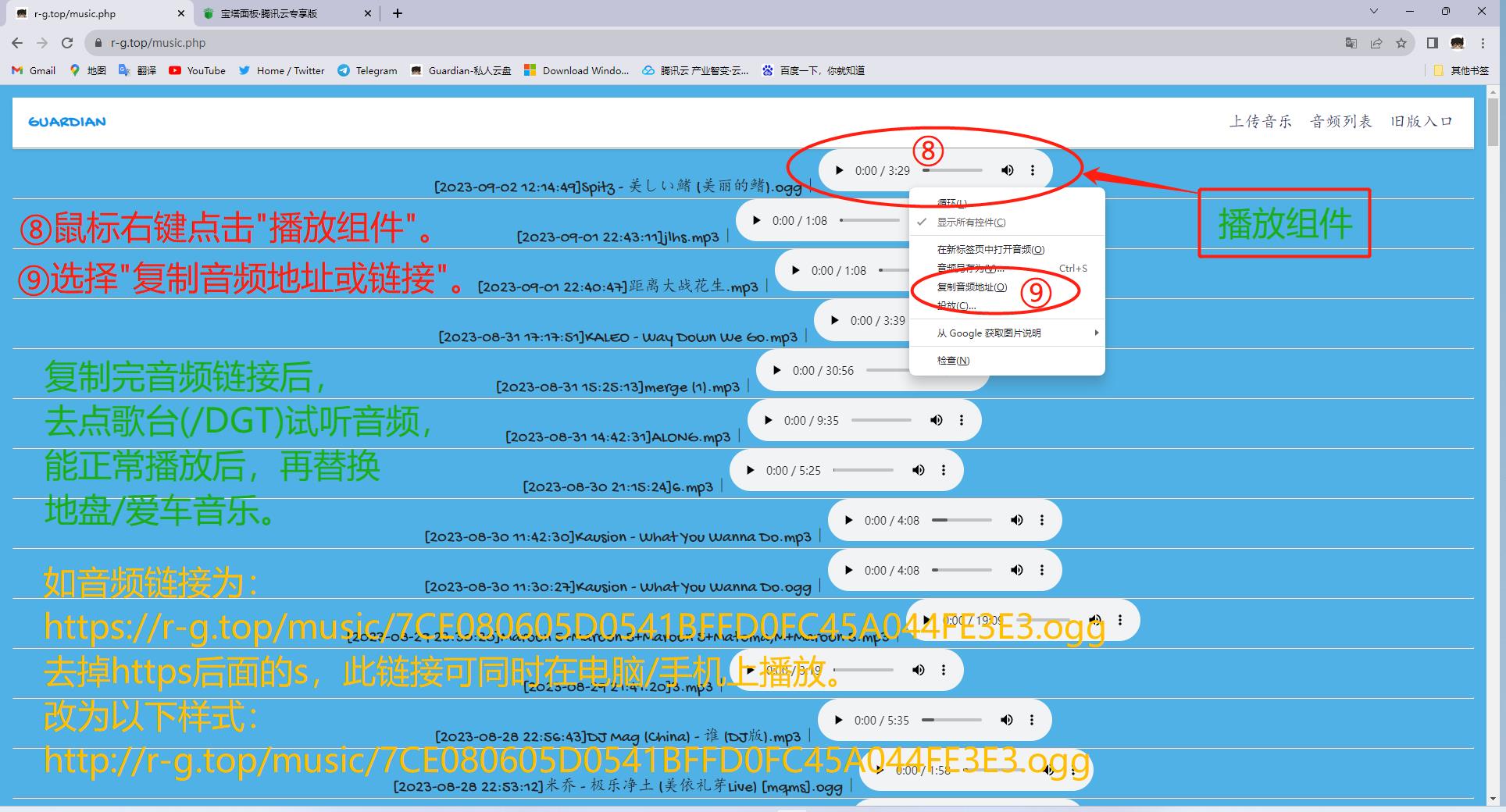Click the seek bar of ALONG.mp3 player
1506x812 pixels.
pyautogui.click(x=881, y=420)
